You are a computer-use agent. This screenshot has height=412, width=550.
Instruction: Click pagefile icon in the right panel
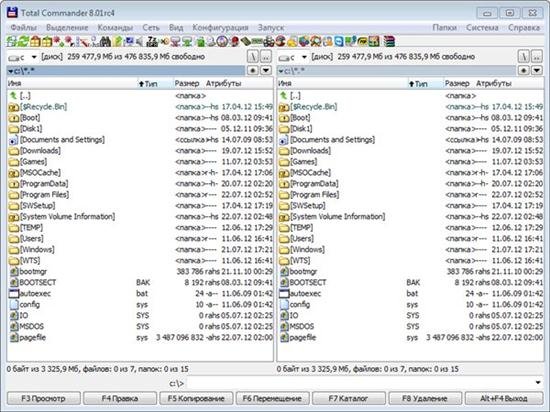point(284,338)
